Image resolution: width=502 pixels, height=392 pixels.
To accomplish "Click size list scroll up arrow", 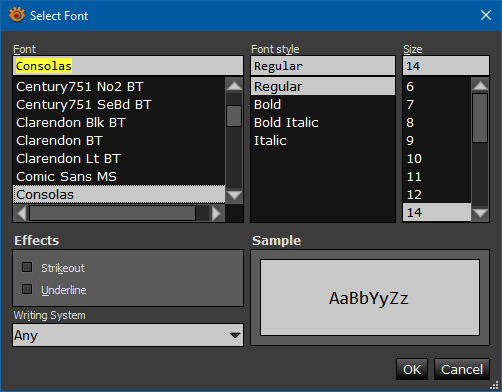I will coord(480,85).
